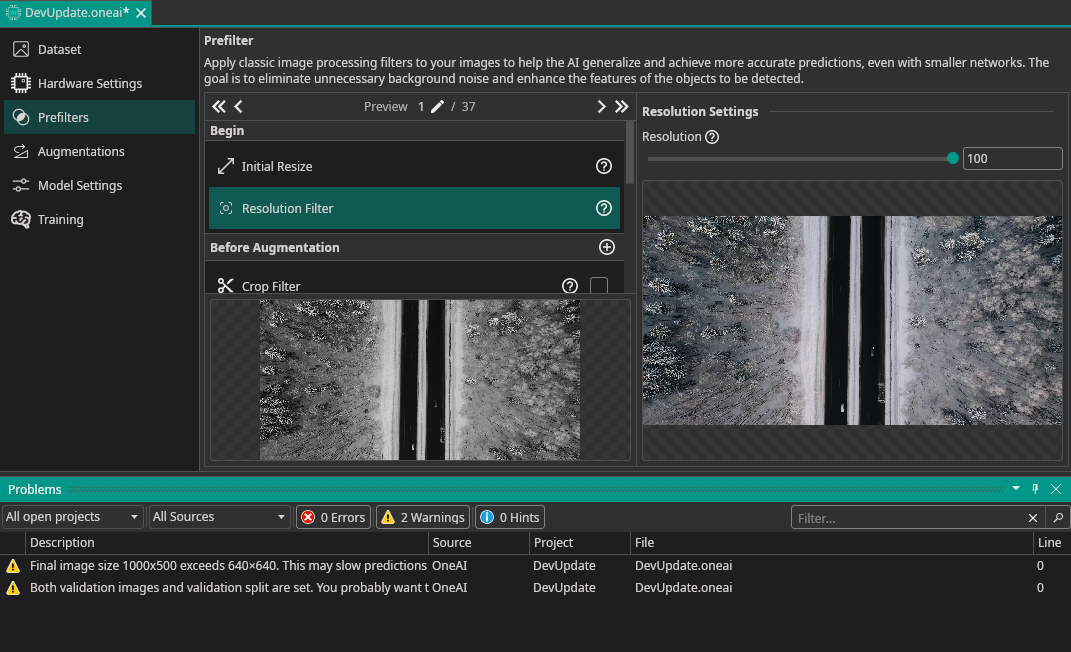1071x652 pixels.
Task: Switch to the Model Settings section
Action: pyautogui.click(x=80, y=186)
